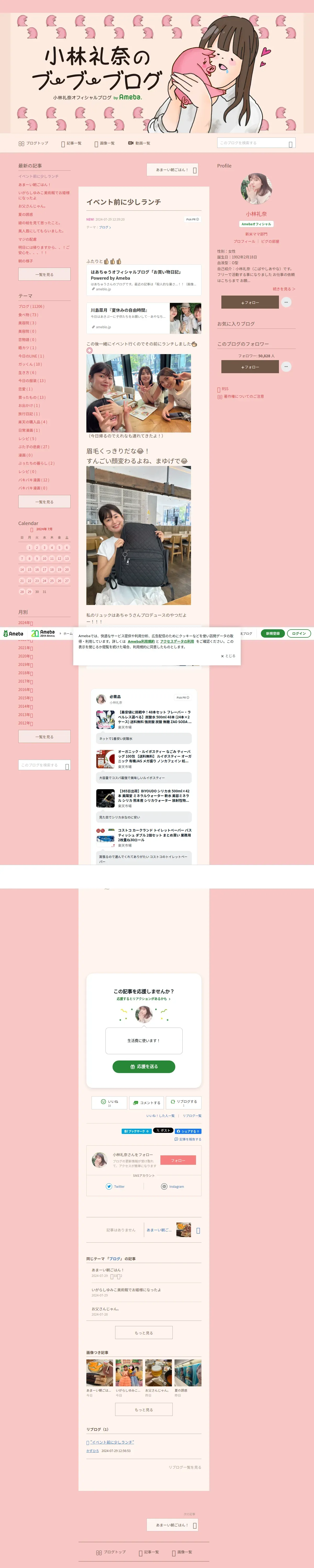The width and height of the screenshot is (314, 1568).
Task: Click 記事を報告する report link
Action: click(x=188, y=1139)
